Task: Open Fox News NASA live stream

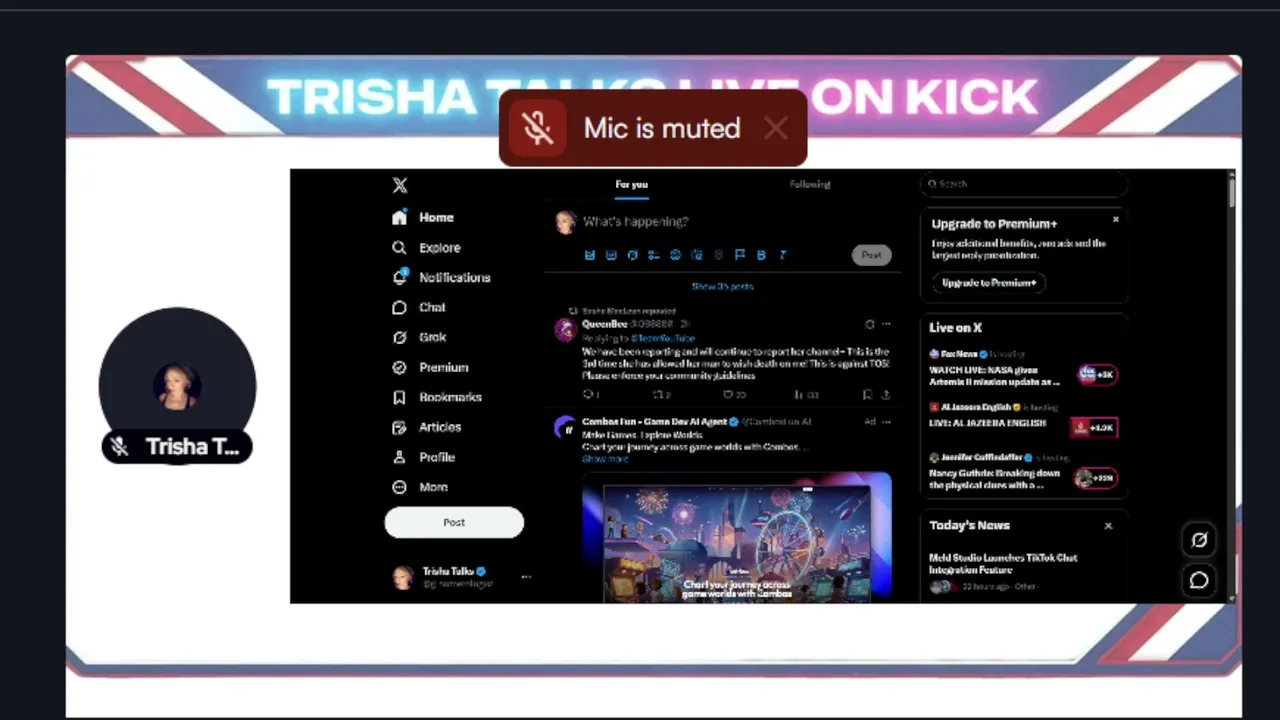Action: point(1022,369)
